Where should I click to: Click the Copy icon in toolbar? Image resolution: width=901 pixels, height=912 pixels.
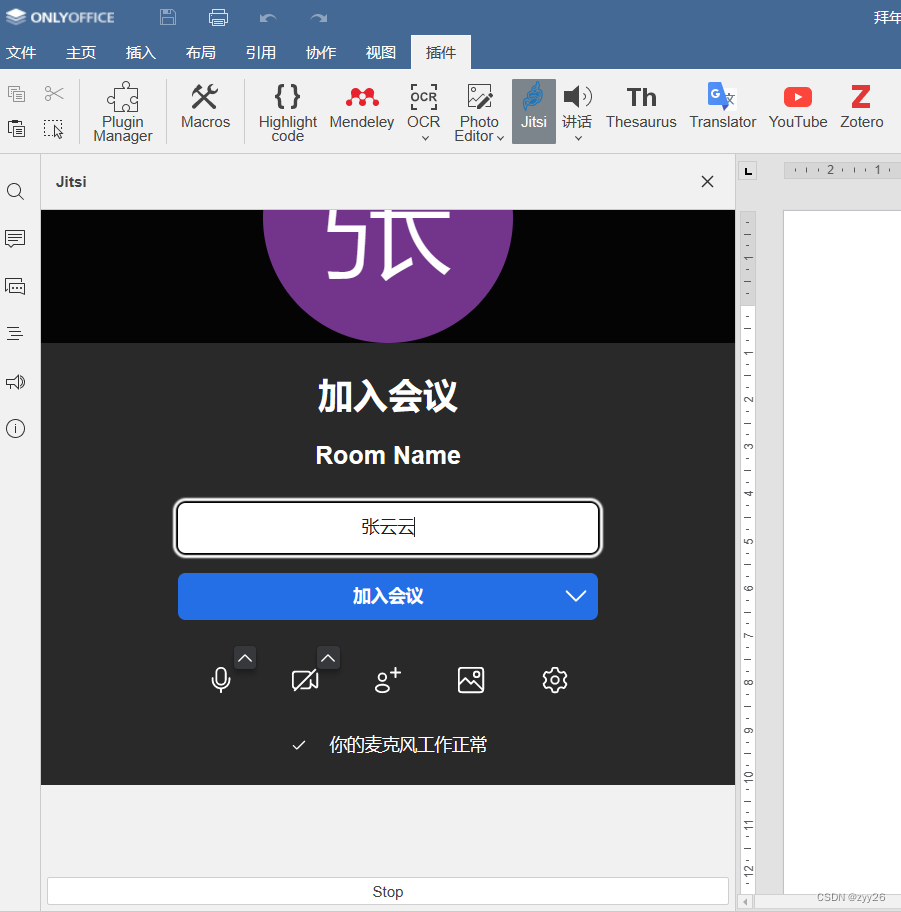[x=16, y=94]
